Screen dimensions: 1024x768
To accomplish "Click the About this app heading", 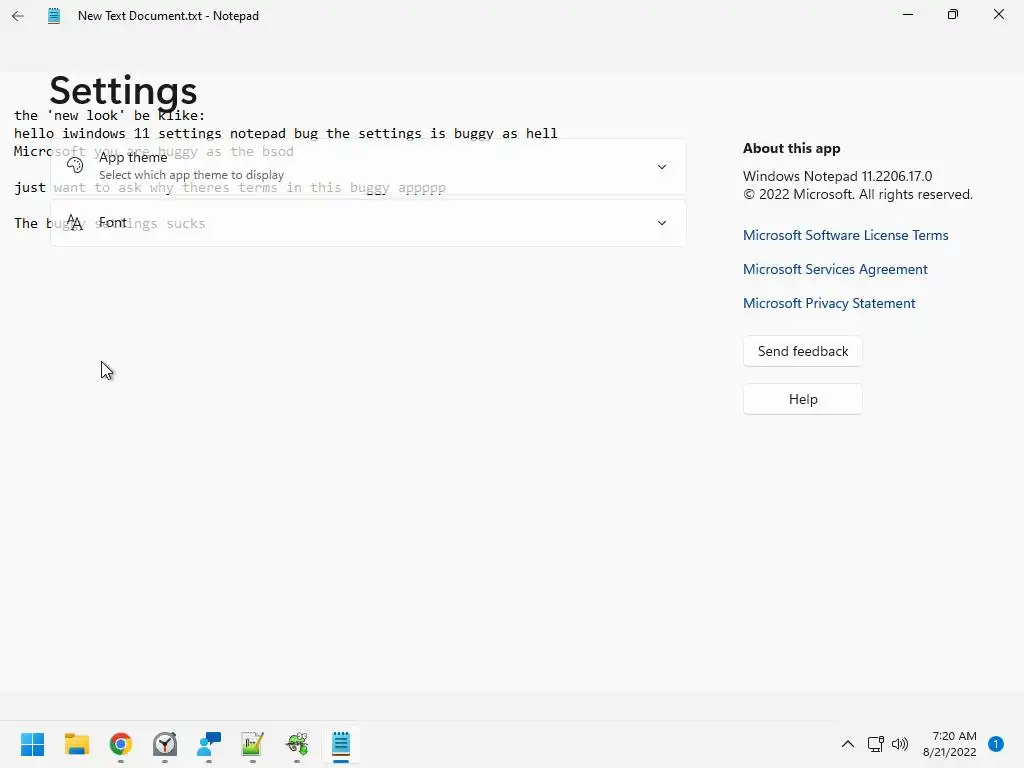I will click(792, 148).
